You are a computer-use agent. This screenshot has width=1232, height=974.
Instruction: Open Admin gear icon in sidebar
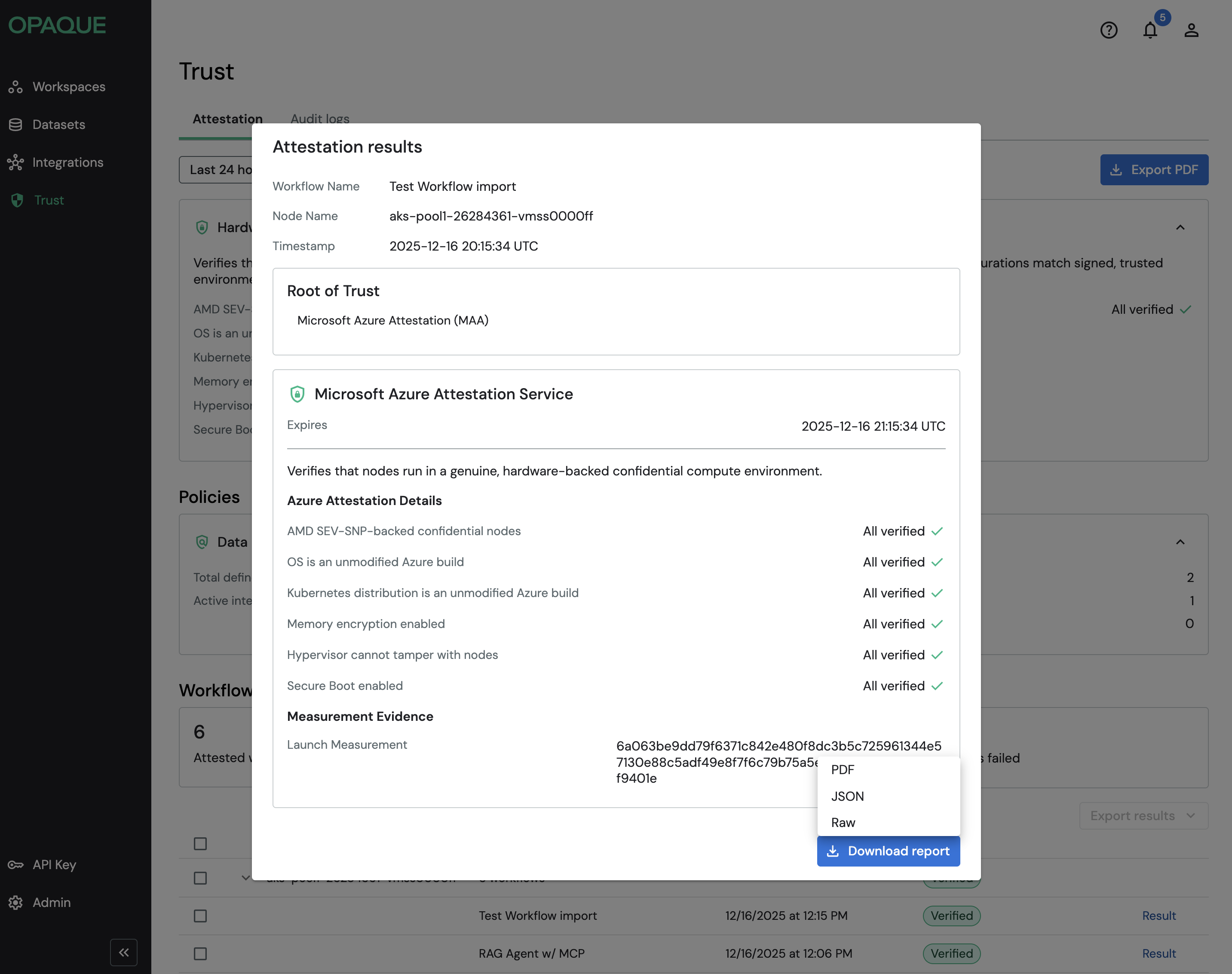click(x=15, y=902)
